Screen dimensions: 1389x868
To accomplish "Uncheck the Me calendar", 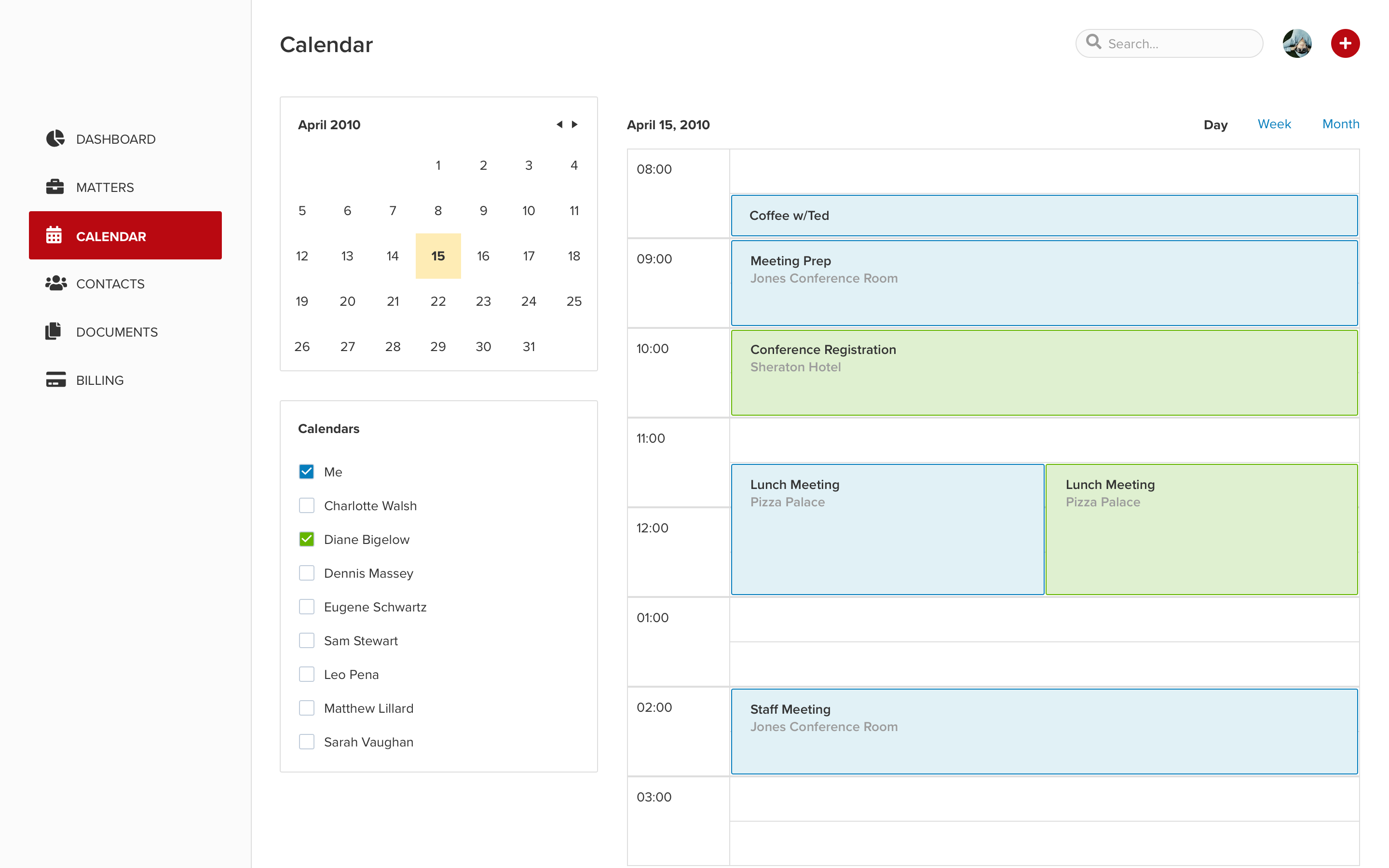I will [x=307, y=471].
